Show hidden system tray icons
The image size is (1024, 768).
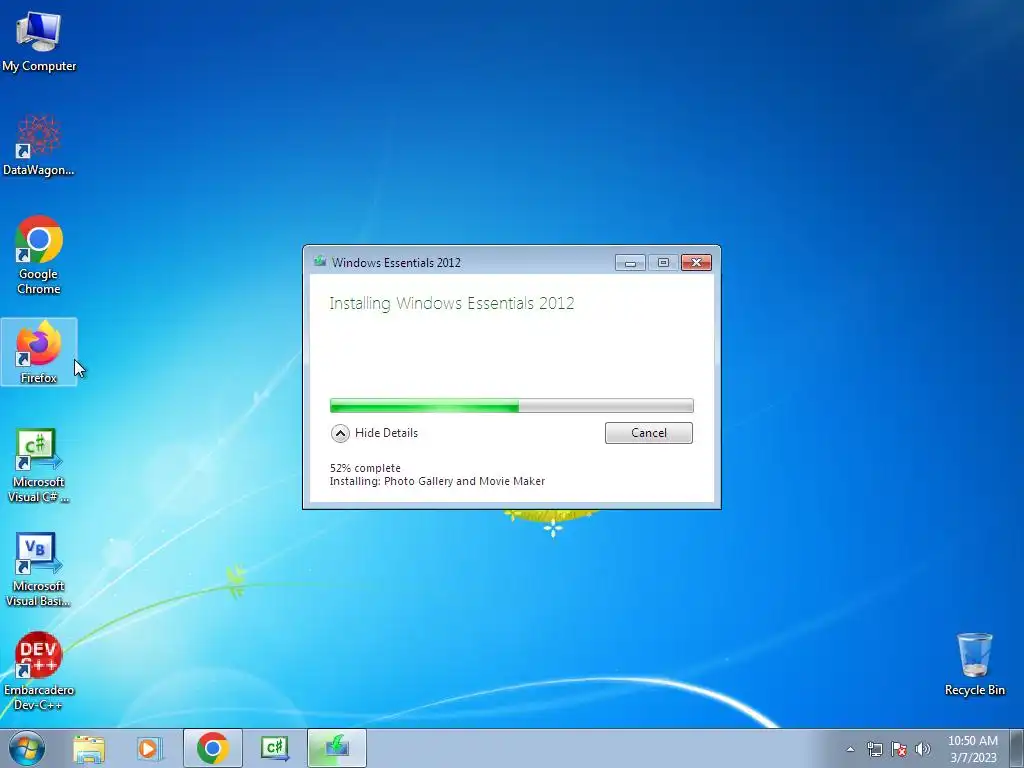[850, 749]
